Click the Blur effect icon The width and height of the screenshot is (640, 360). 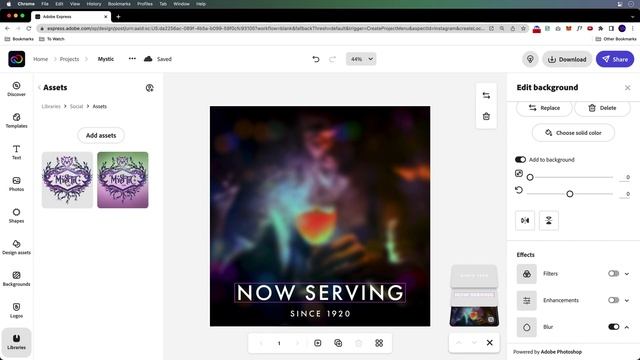[x=527, y=327]
